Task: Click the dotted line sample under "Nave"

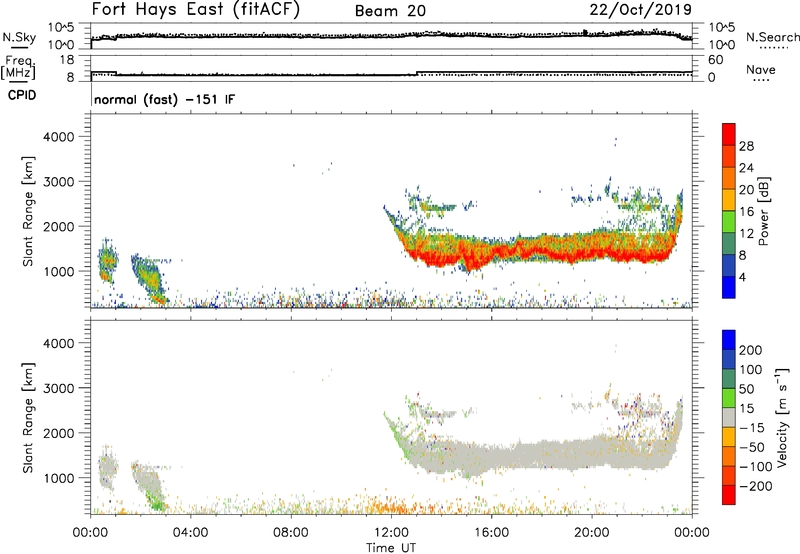Action: (x=761, y=80)
